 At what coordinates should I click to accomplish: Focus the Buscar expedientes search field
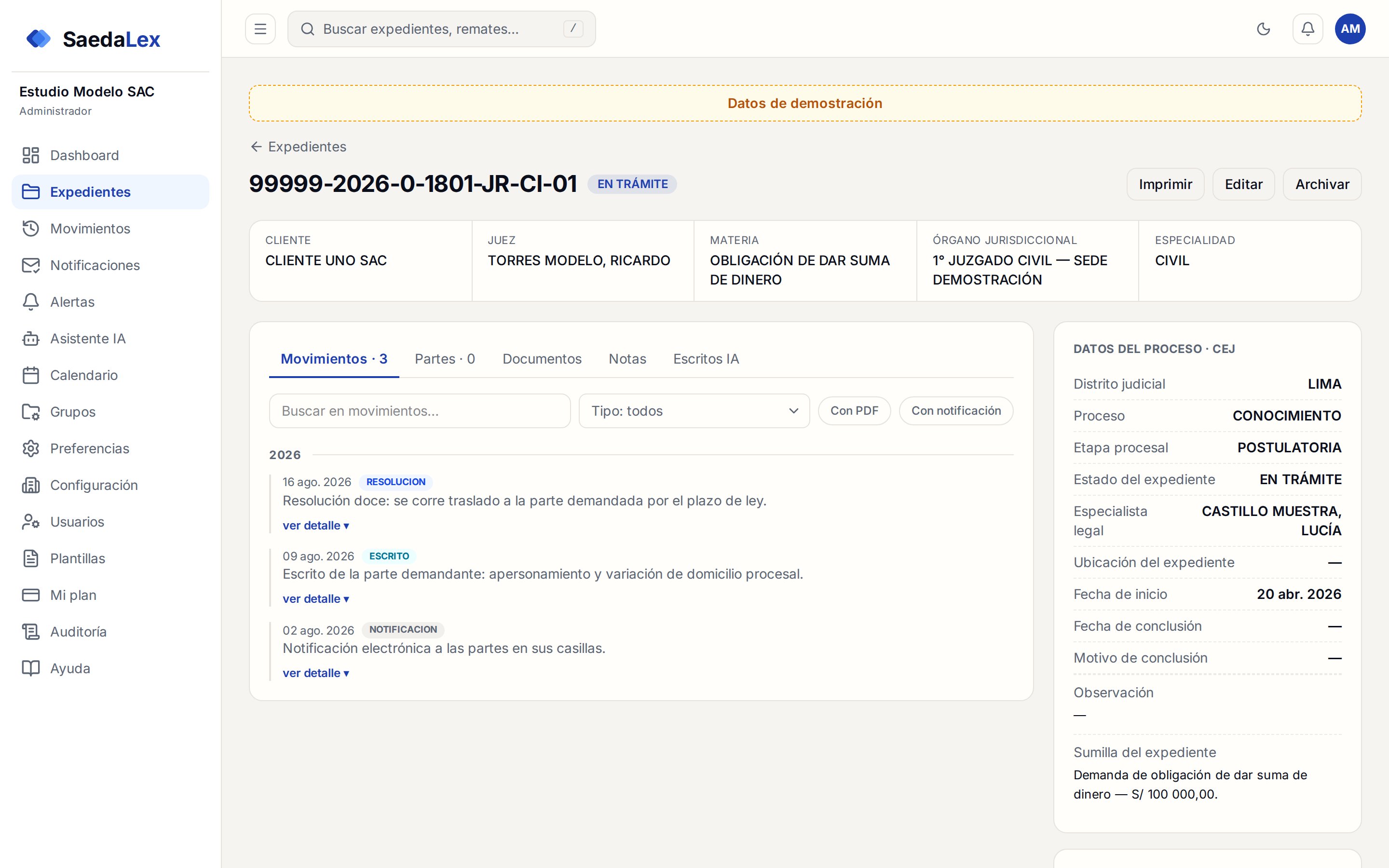click(x=441, y=29)
